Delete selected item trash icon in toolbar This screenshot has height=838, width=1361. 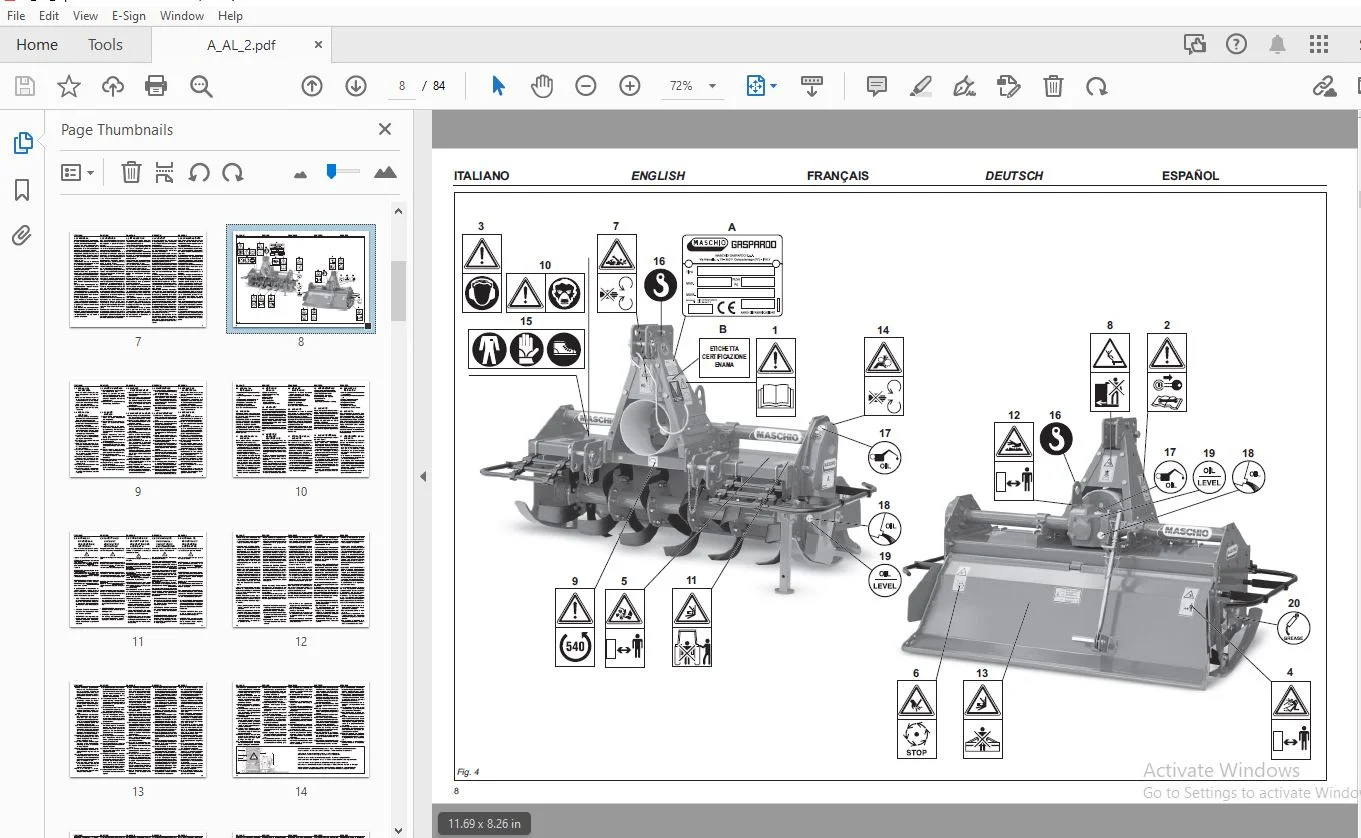click(x=1053, y=87)
